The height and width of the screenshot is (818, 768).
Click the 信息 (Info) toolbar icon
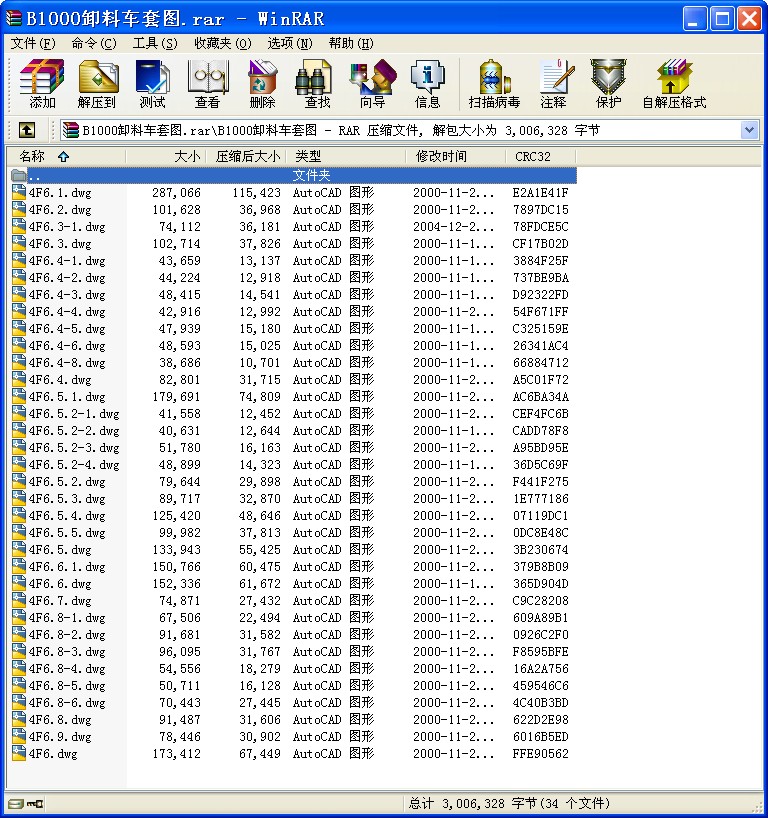click(427, 77)
